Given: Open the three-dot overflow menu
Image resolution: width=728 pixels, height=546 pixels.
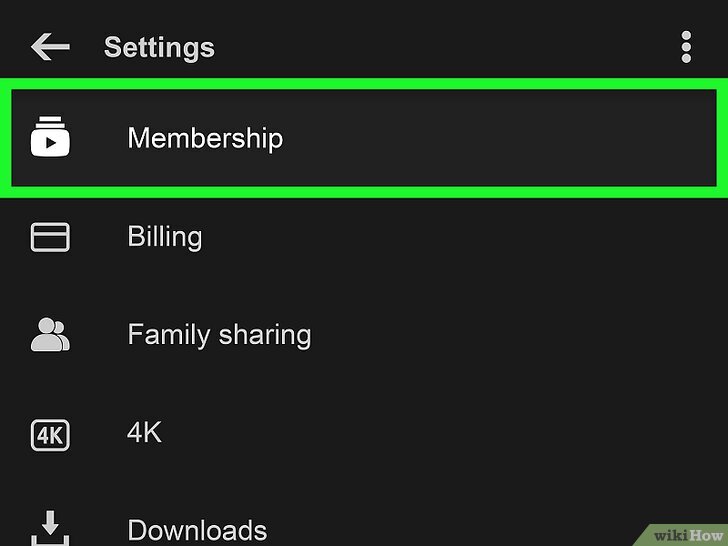Looking at the screenshot, I should coord(686,47).
